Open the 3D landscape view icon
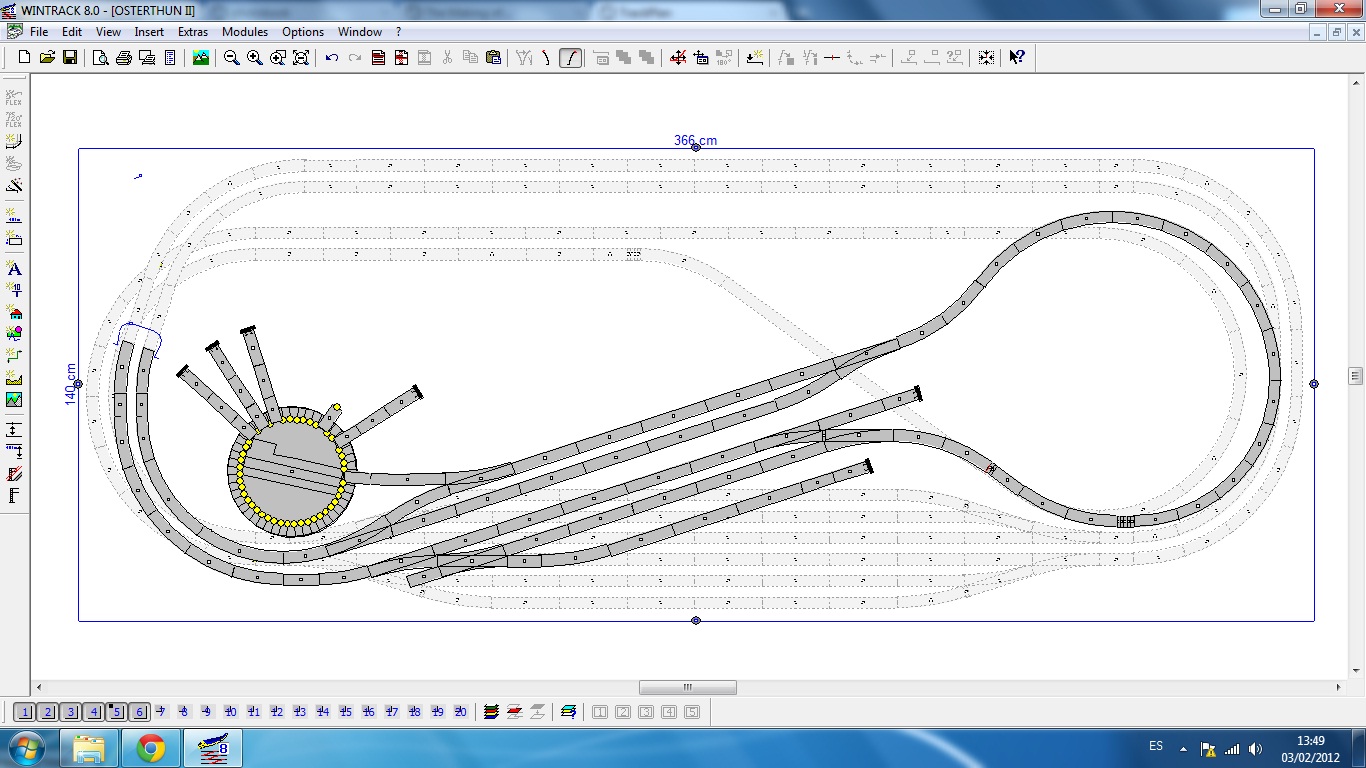1366x768 pixels. click(201, 58)
